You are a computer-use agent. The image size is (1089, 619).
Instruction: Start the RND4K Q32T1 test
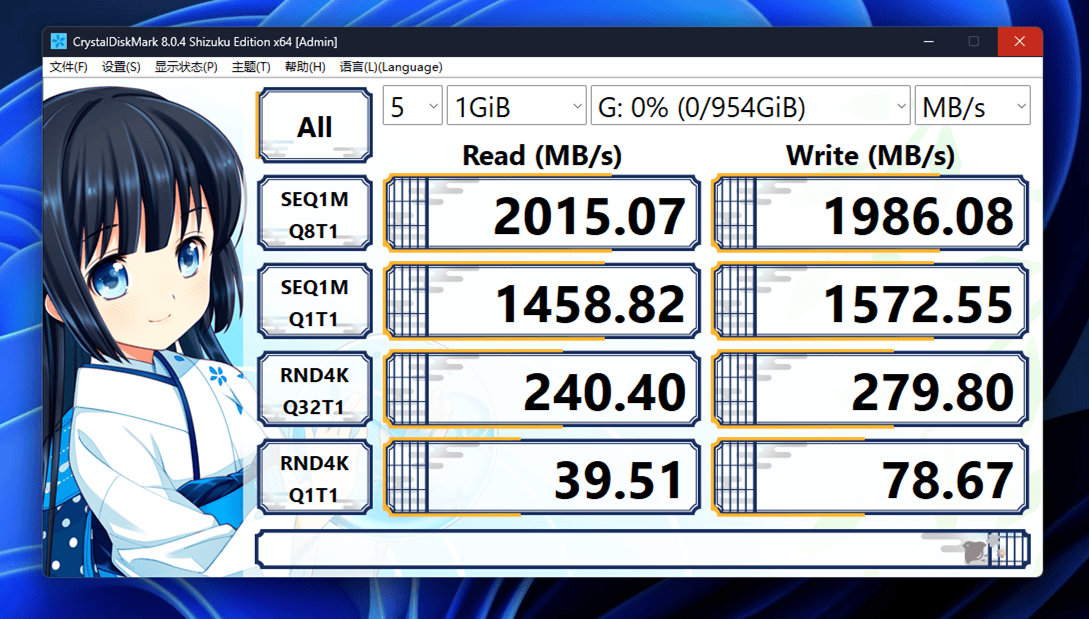(315, 389)
